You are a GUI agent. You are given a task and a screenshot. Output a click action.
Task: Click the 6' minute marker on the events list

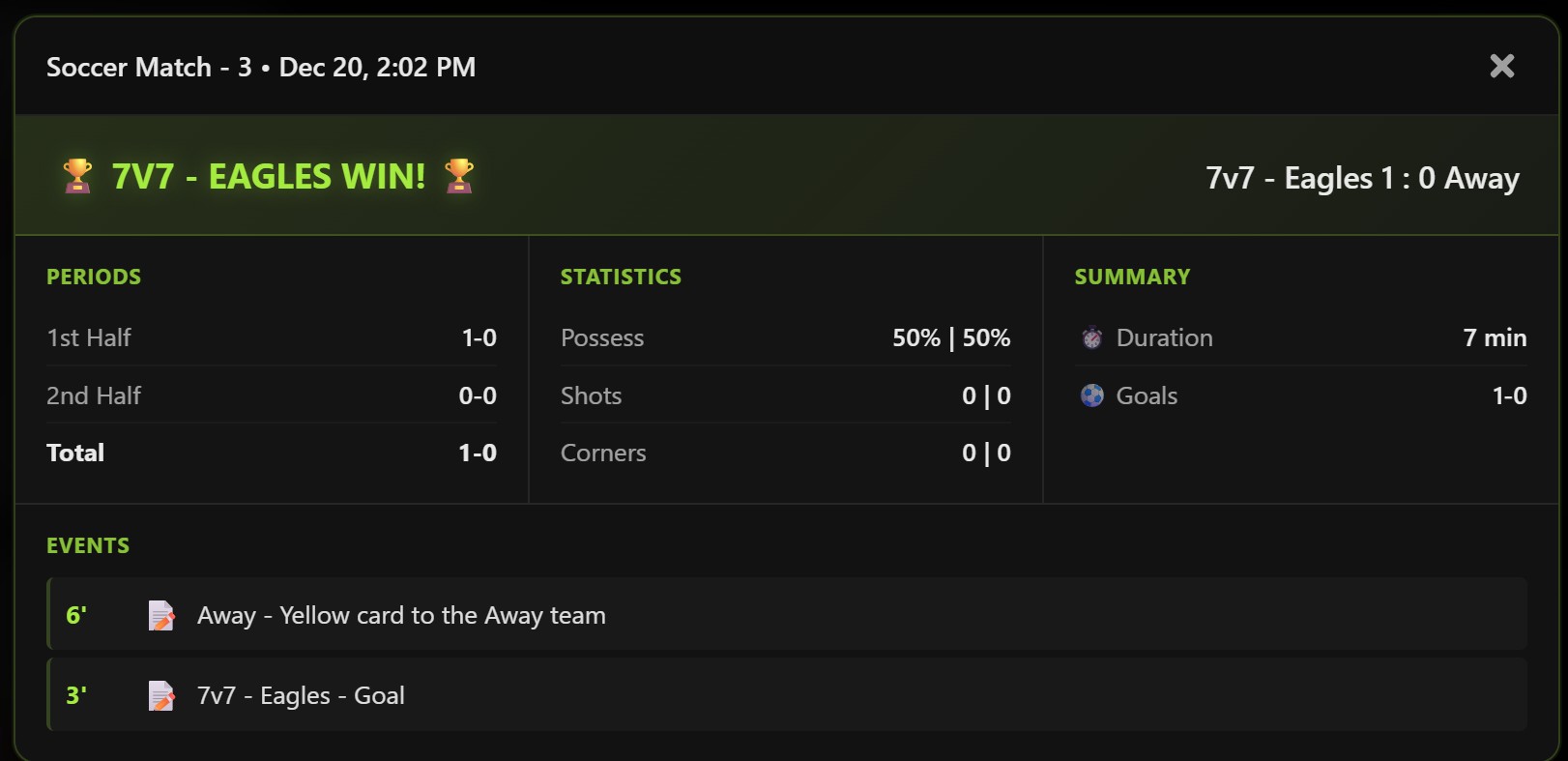[74, 615]
